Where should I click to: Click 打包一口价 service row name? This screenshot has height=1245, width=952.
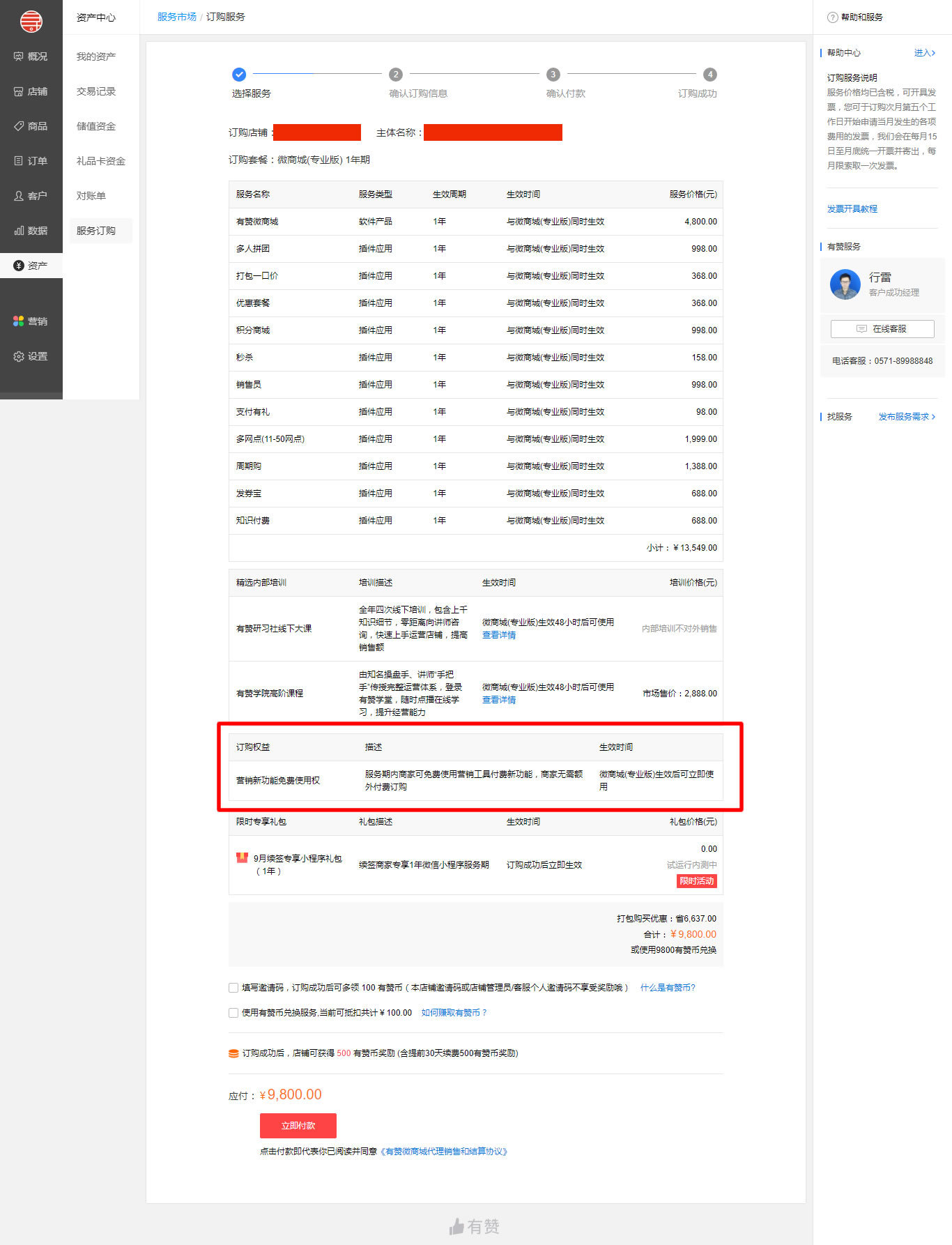(257, 276)
